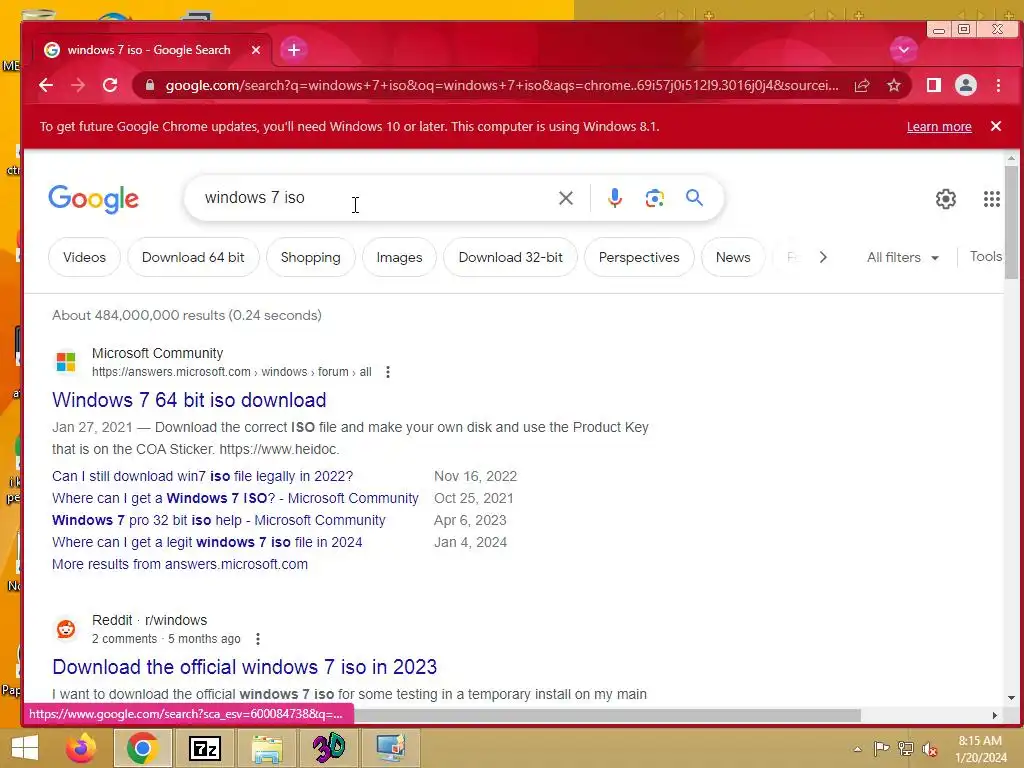Open 7-Zip from the taskbar
Screen dimensions: 1024x768
coord(204,748)
